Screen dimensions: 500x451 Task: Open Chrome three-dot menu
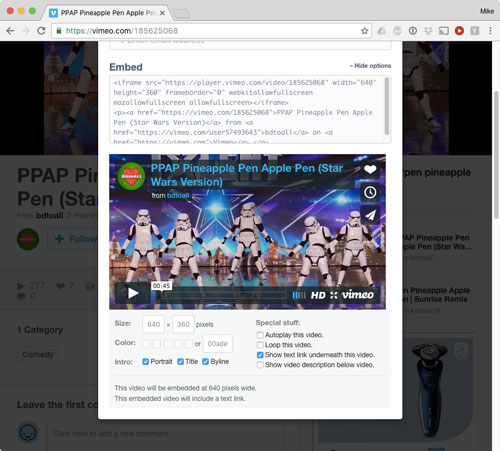pyautogui.click(x=490, y=31)
